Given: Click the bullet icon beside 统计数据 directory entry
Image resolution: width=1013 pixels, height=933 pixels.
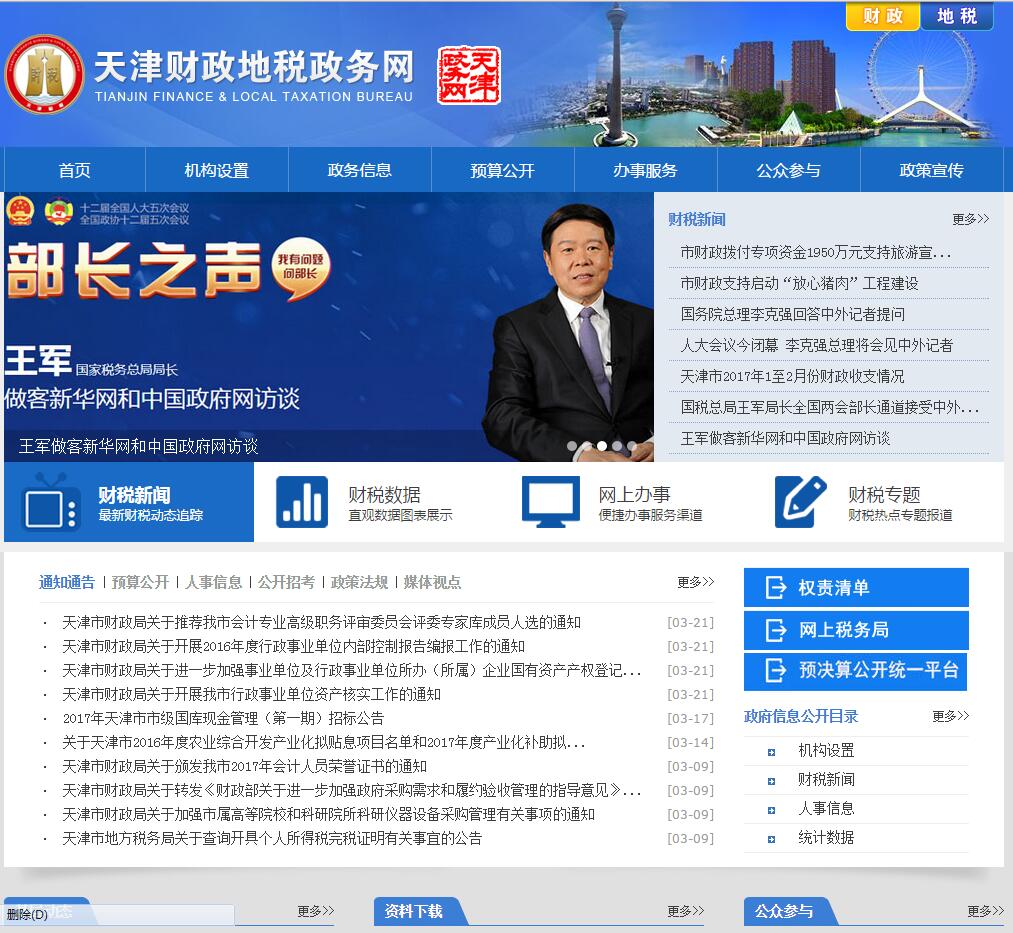Looking at the screenshot, I should tap(771, 839).
